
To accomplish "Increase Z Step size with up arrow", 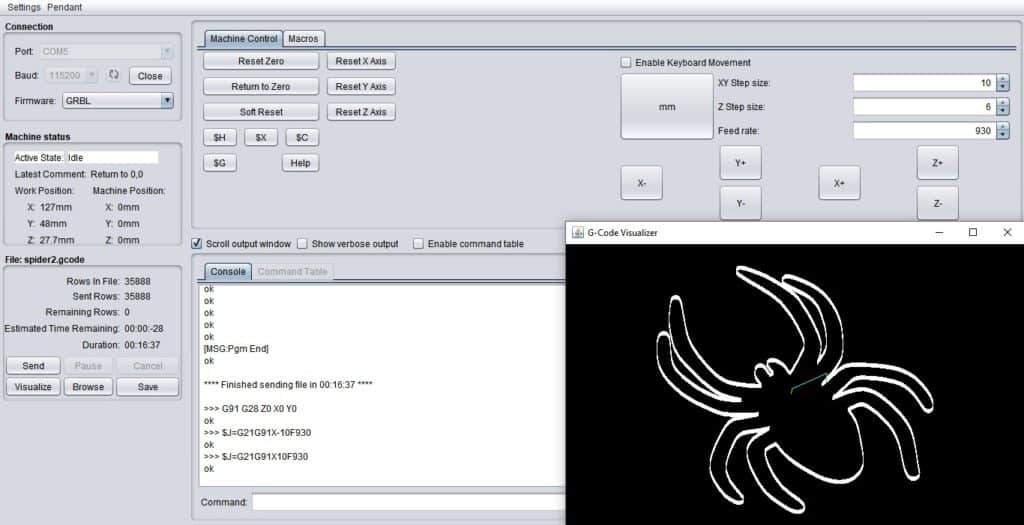I will point(1002,103).
